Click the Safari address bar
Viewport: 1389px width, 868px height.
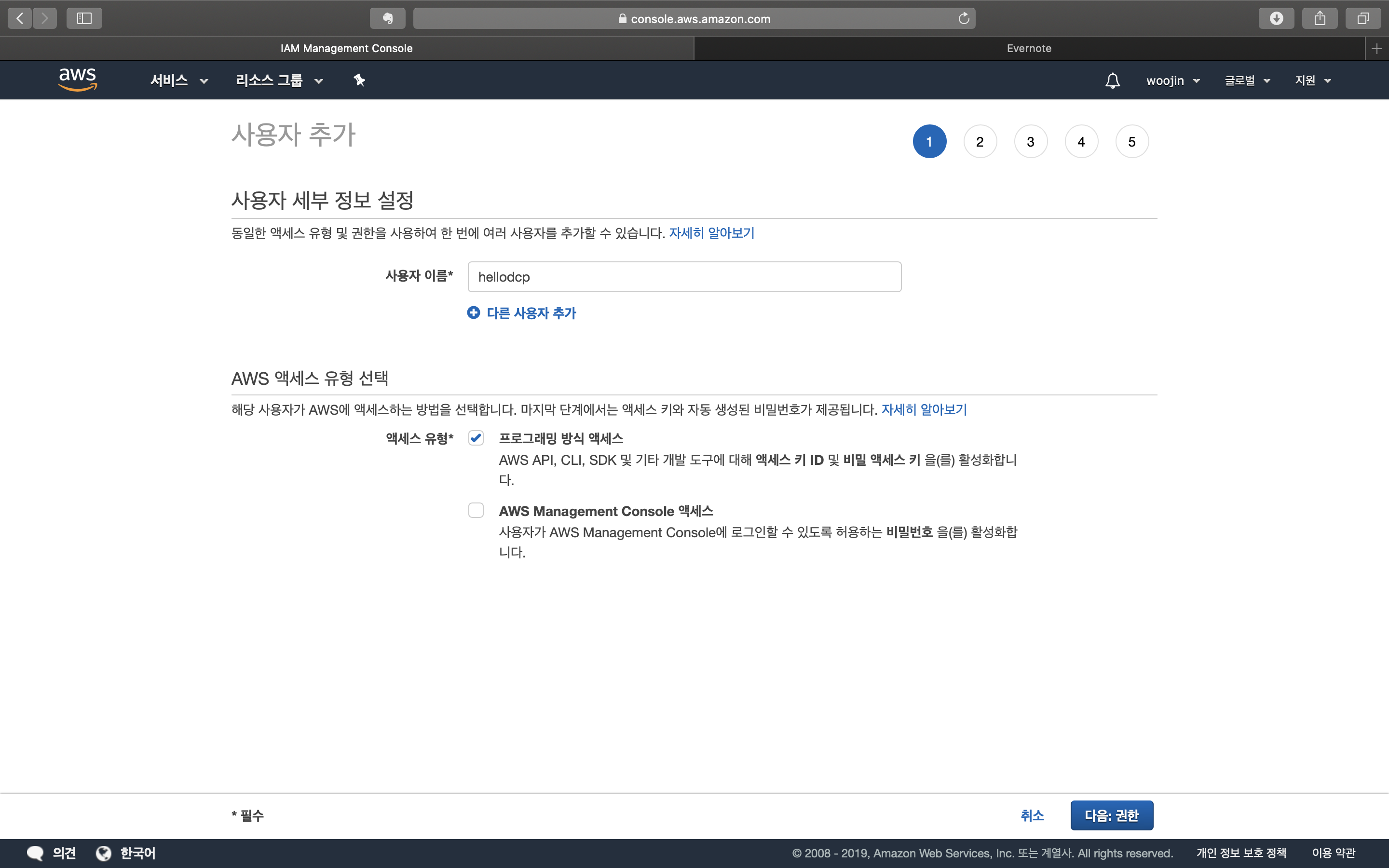click(x=694, y=18)
